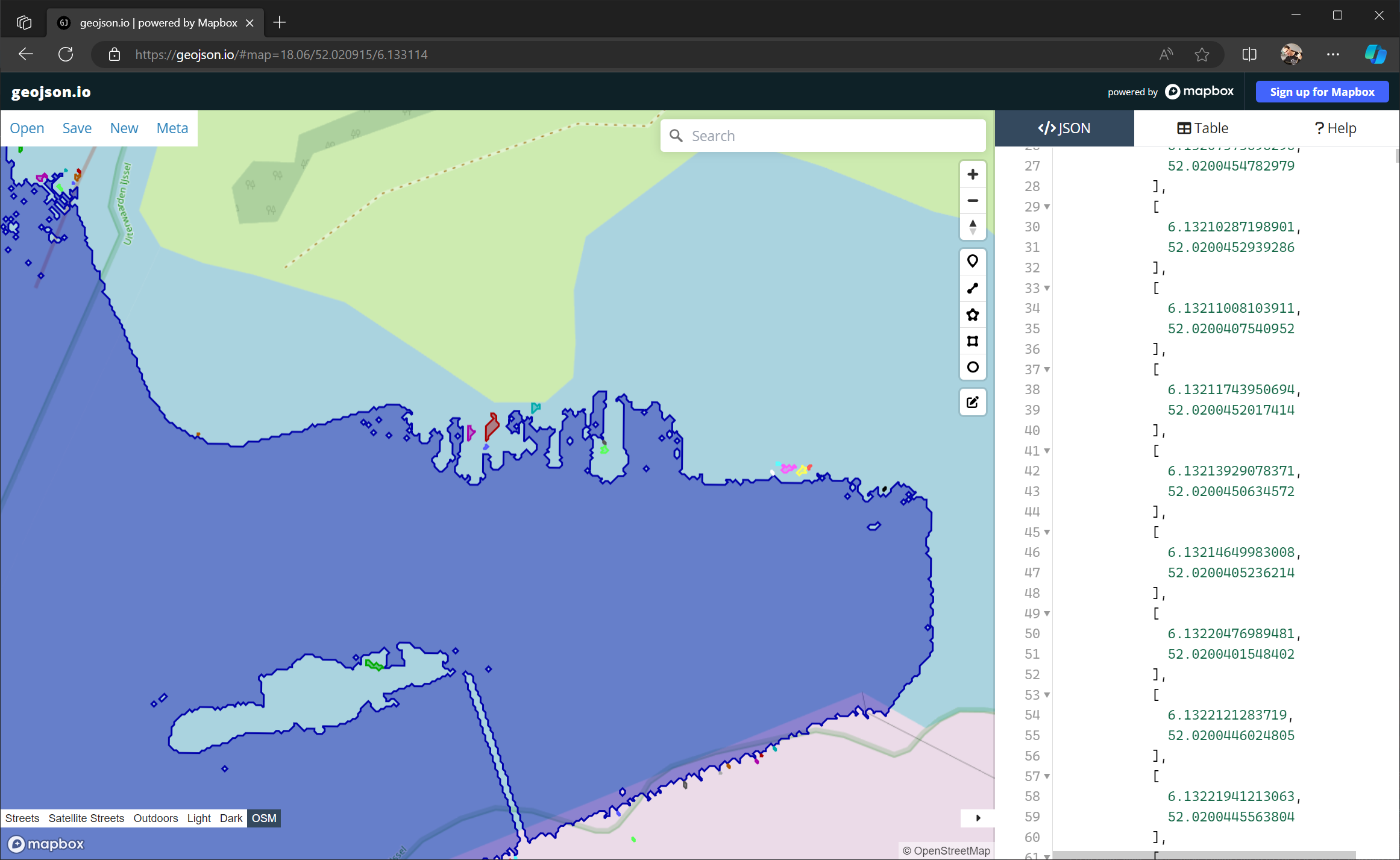Select the draw marker tool
The image size is (1400, 860).
(x=972, y=262)
